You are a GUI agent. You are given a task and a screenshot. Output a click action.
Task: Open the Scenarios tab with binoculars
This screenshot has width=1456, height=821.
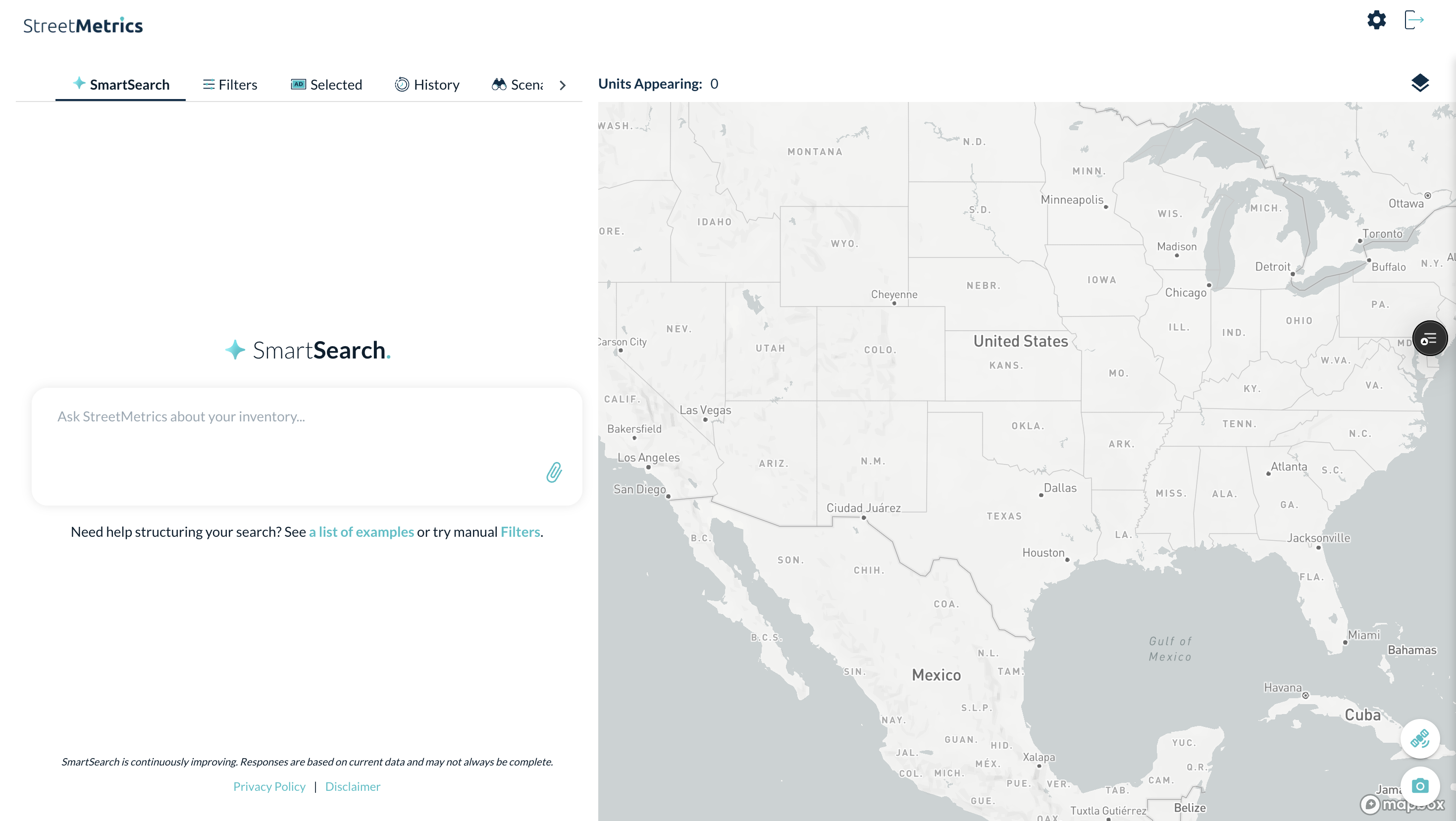tap(517, 85)
